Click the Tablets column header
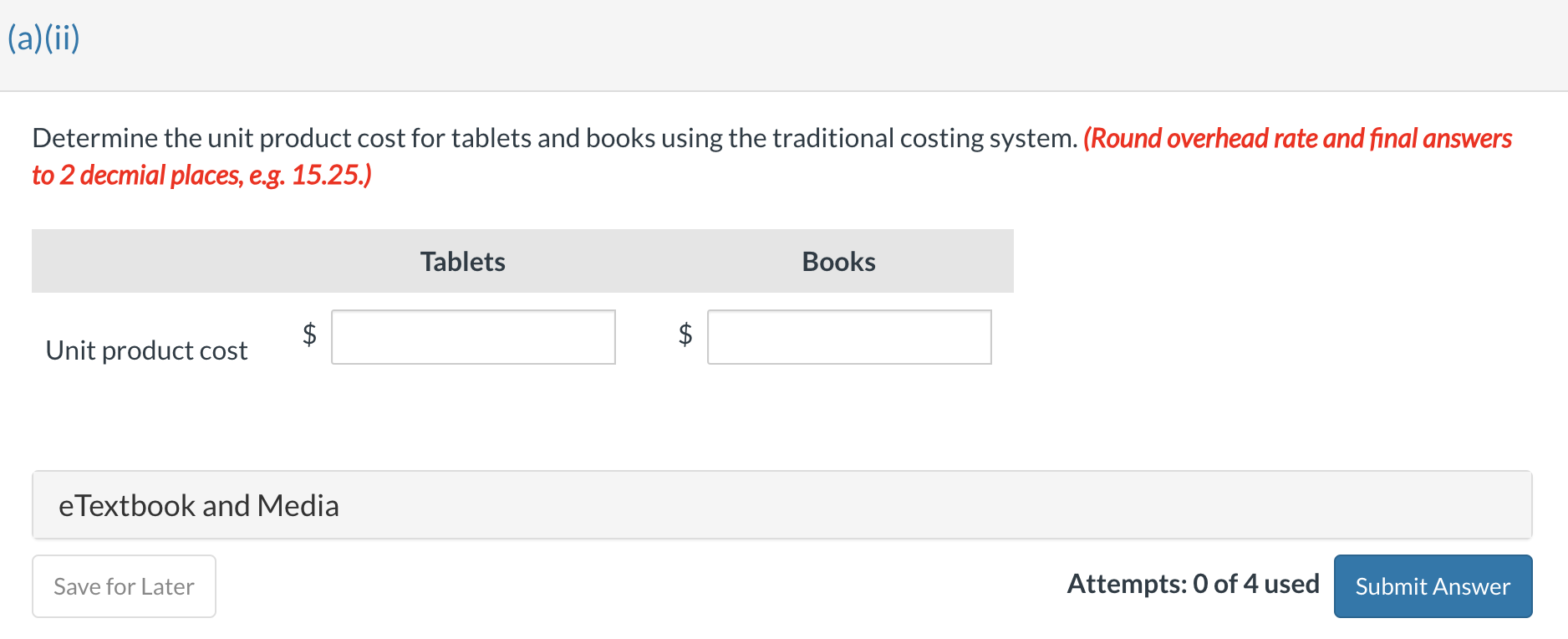Viewport: 1568px width, 639px height. (462, 261)
